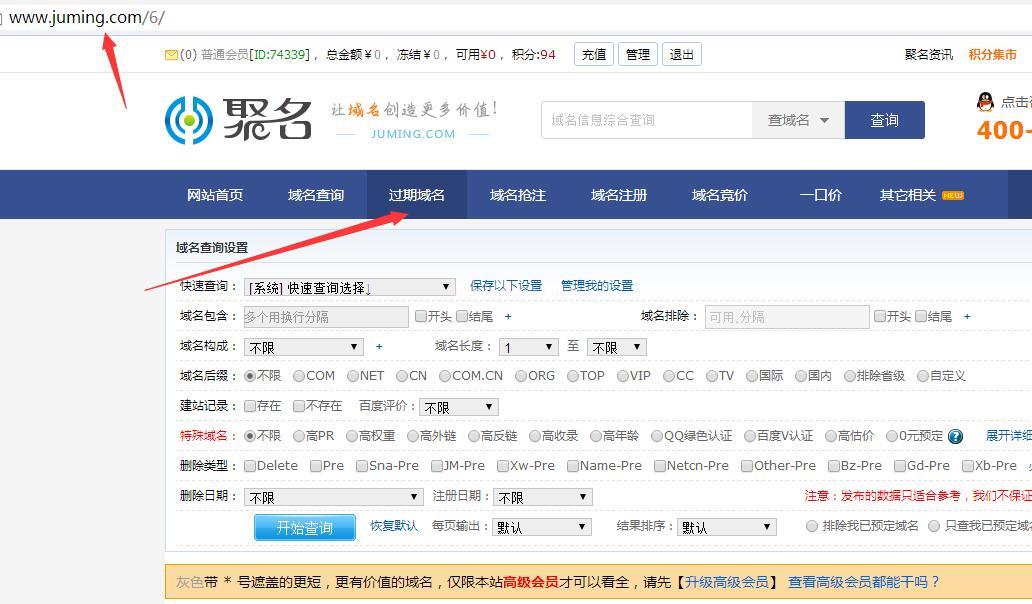Image resolution: width=1032 pixels, height=604 pixels.
Task: Click the 升级高级会员 link
Action: point(727,582)
